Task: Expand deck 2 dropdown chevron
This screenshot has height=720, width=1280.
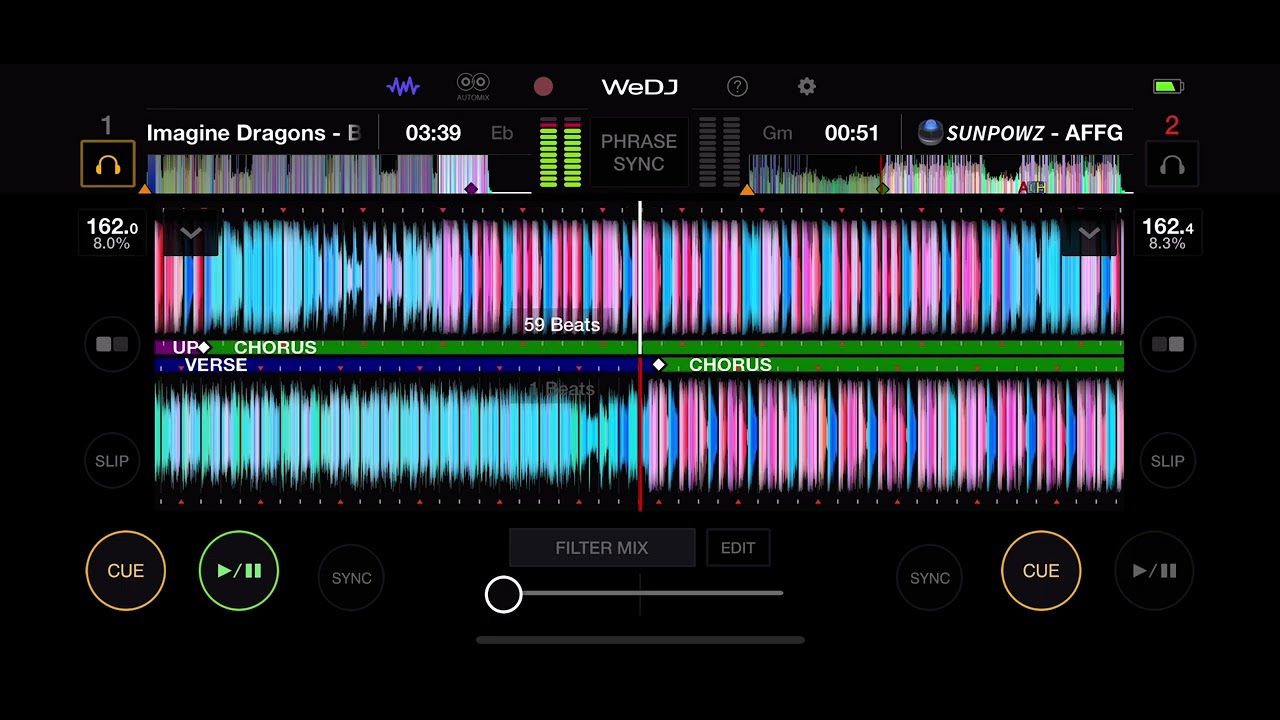Action: pyautogui.click(x=1089, y=234)
